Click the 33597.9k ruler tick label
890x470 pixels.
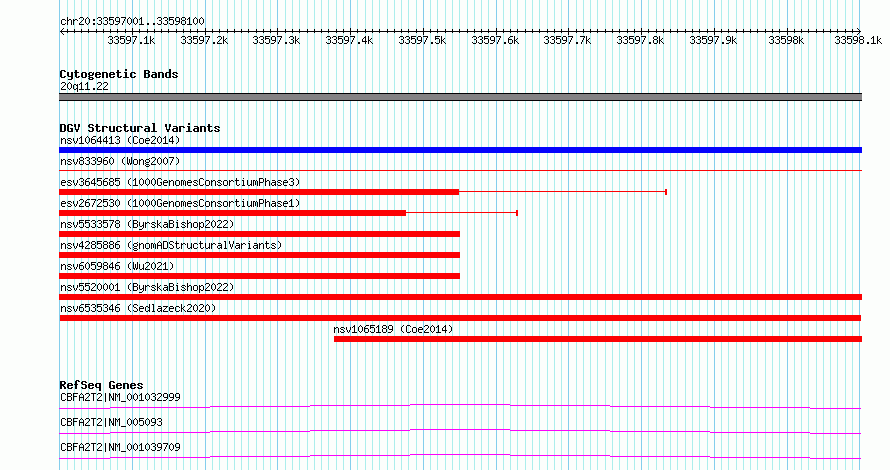pos(713,40)
